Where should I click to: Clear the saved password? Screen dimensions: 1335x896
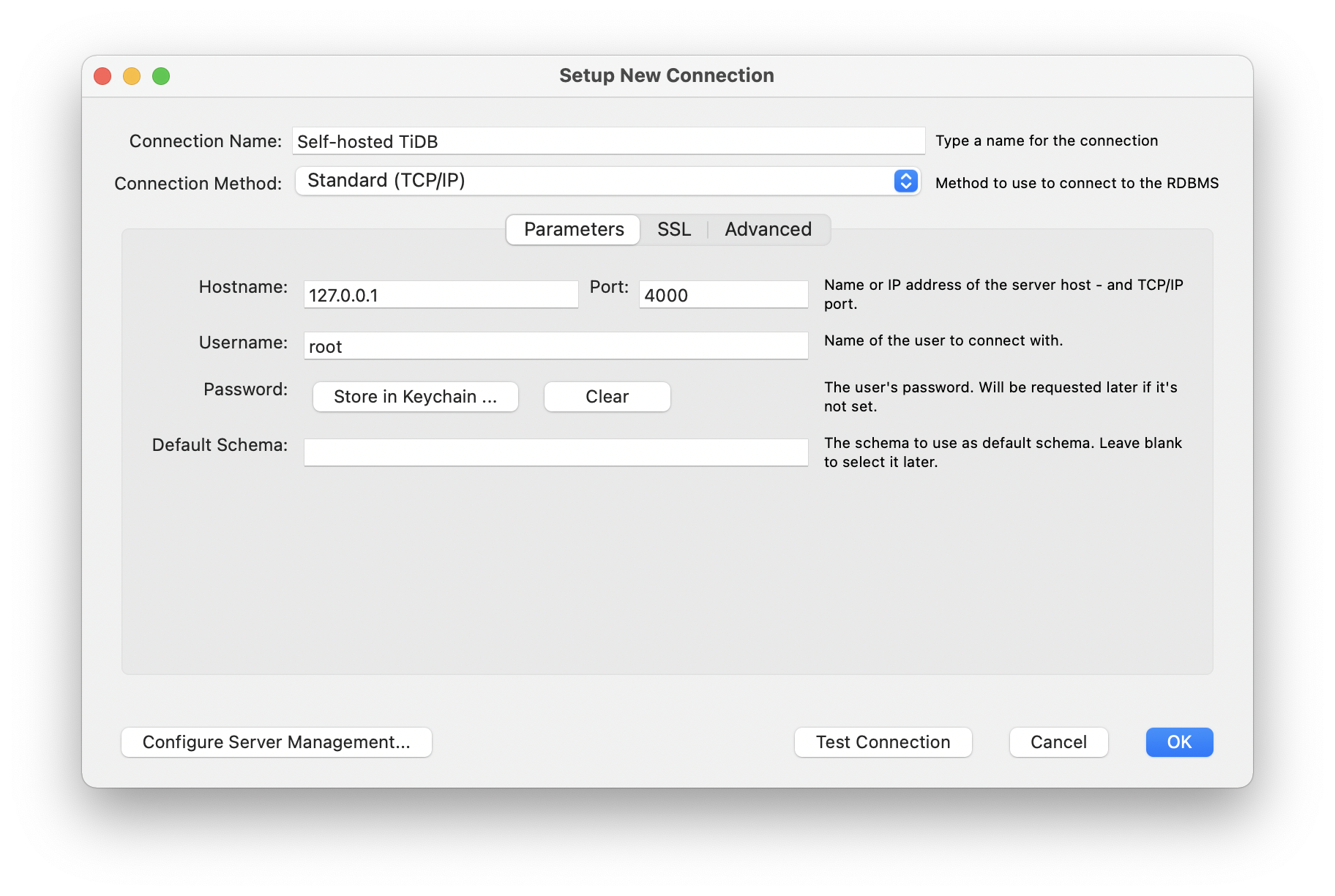click(x=607, y=396)
